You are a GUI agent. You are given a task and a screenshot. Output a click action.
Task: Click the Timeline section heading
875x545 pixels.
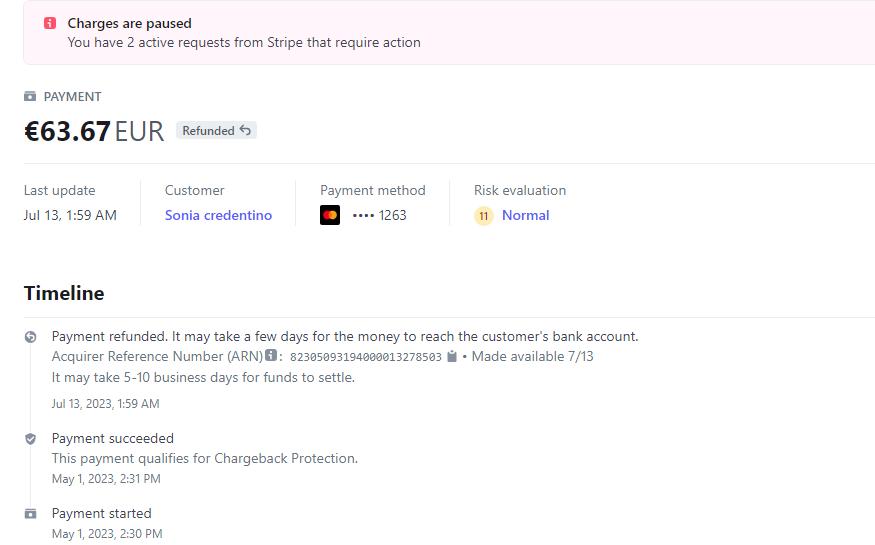tap(64, 293)
